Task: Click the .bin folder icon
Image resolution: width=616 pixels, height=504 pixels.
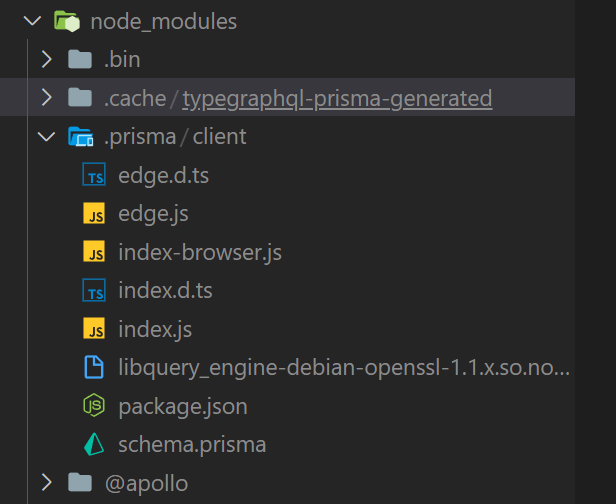Action: coord(80,59)
